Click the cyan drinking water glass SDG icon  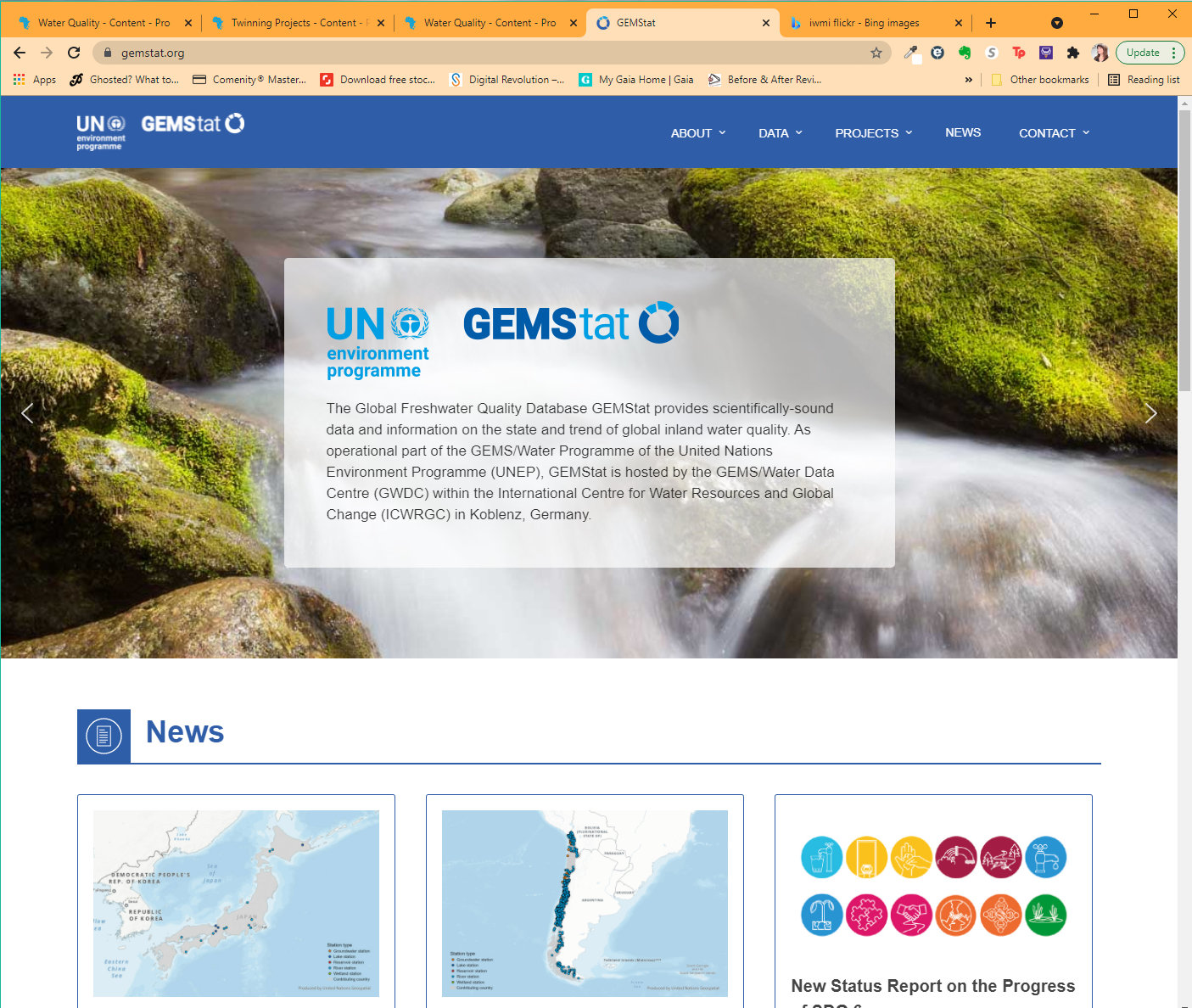pyautogui.click(x=822, y=857)
